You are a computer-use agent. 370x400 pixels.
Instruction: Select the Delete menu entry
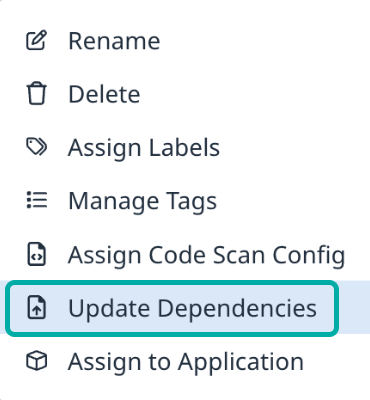coord(185,94)
